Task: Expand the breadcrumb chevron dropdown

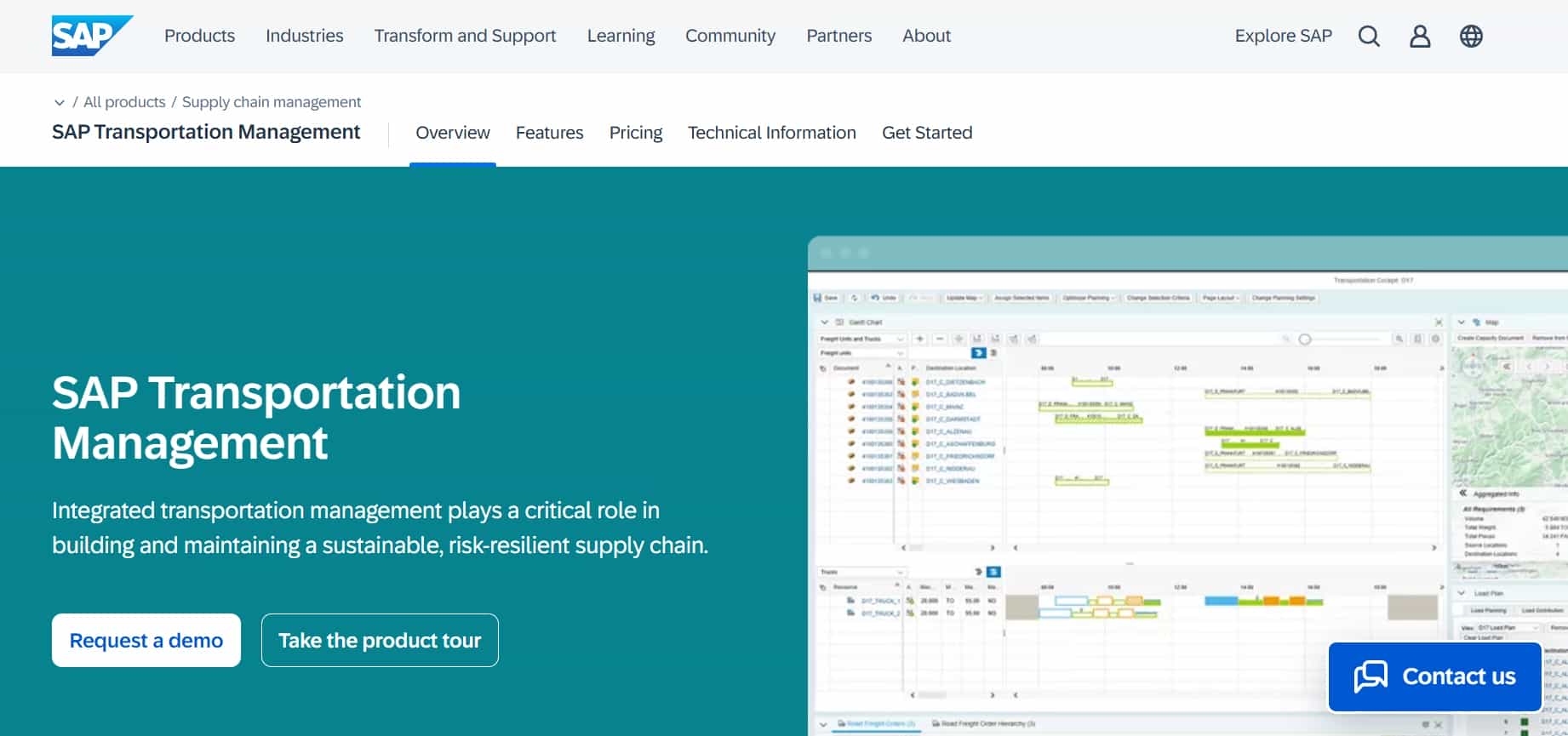Action: [x=60, y=103]
